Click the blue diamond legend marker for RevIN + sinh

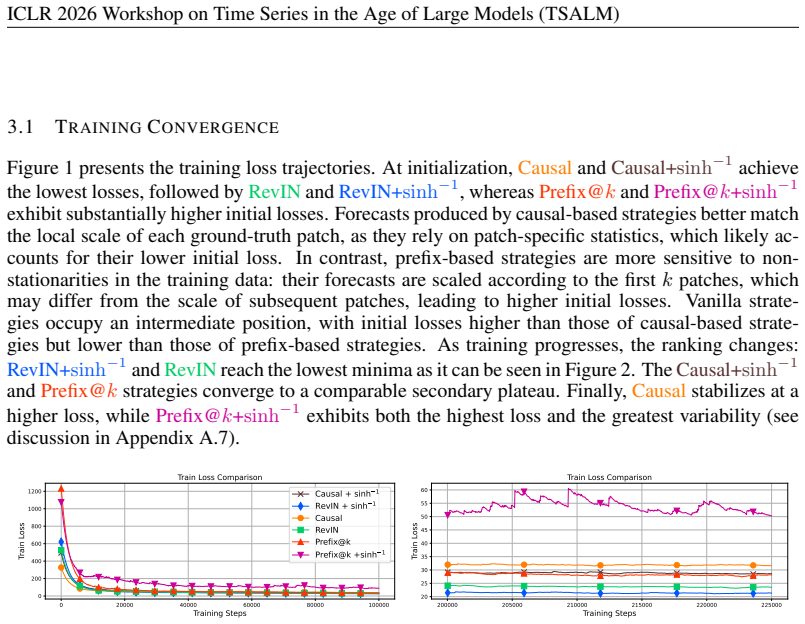300,506
